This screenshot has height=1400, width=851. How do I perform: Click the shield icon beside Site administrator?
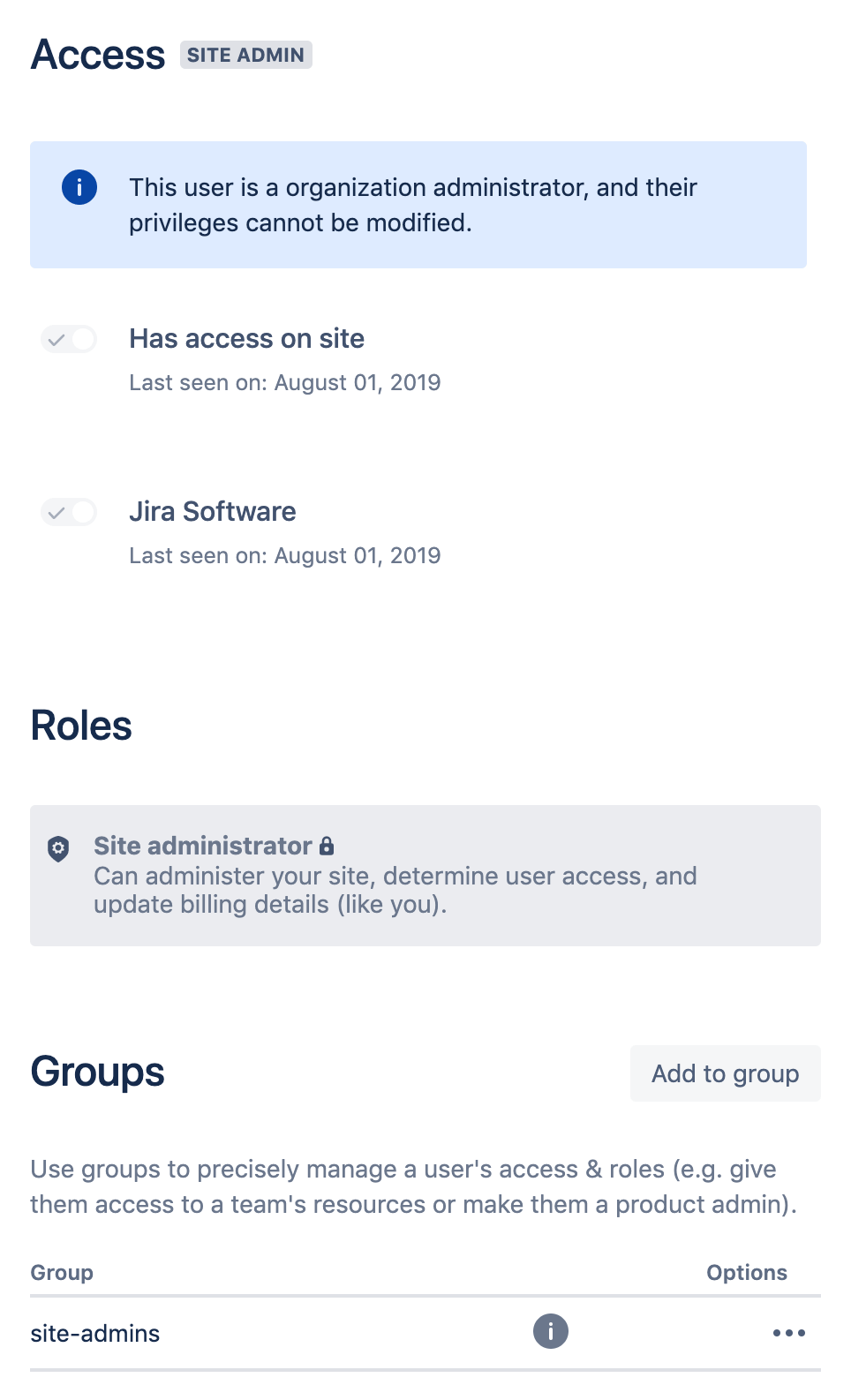click(58, 849)
